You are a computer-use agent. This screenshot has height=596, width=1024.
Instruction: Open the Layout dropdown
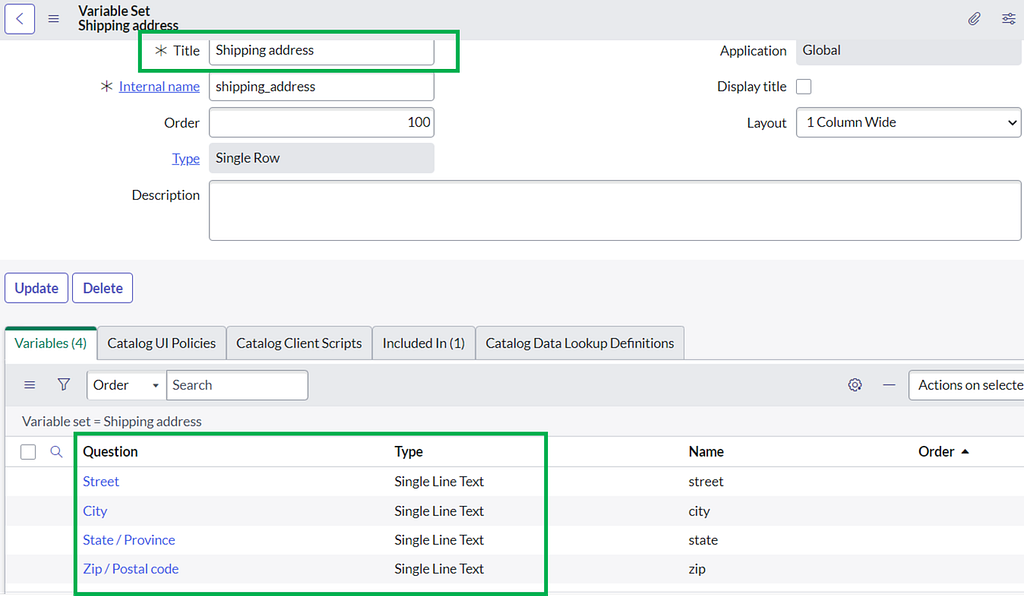(x=908, y=123)
